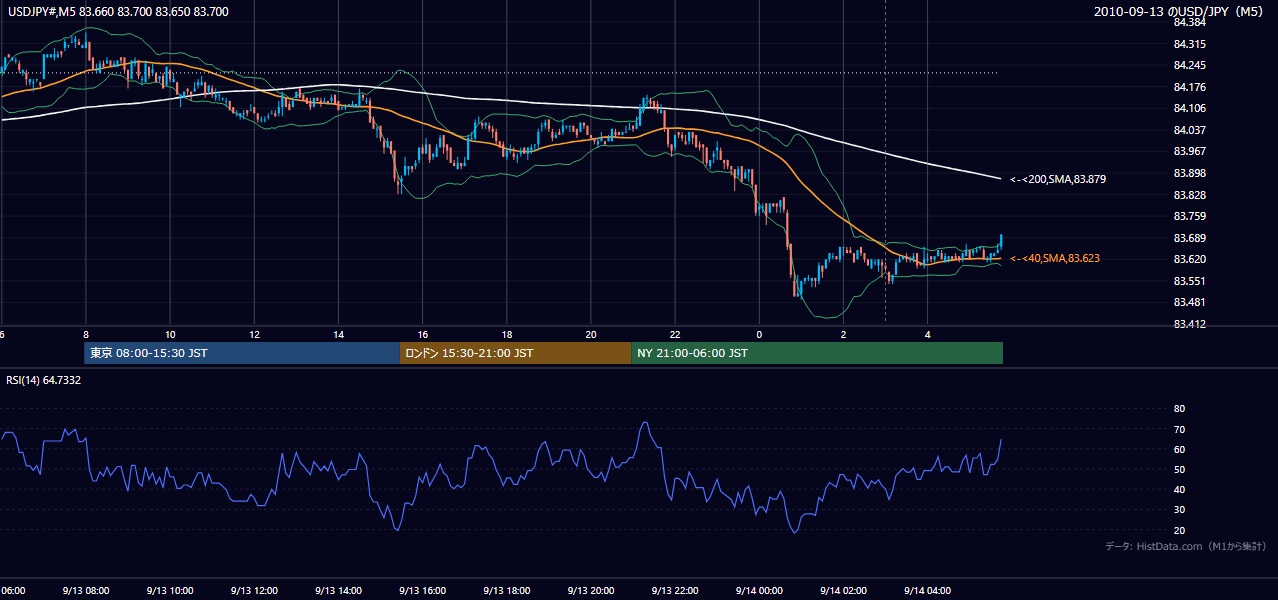Screen dimensions: 1278x600
Task: Click the 9/13 12:00 bottom time label
Action: pyautogui.click(x=254, y=590)
